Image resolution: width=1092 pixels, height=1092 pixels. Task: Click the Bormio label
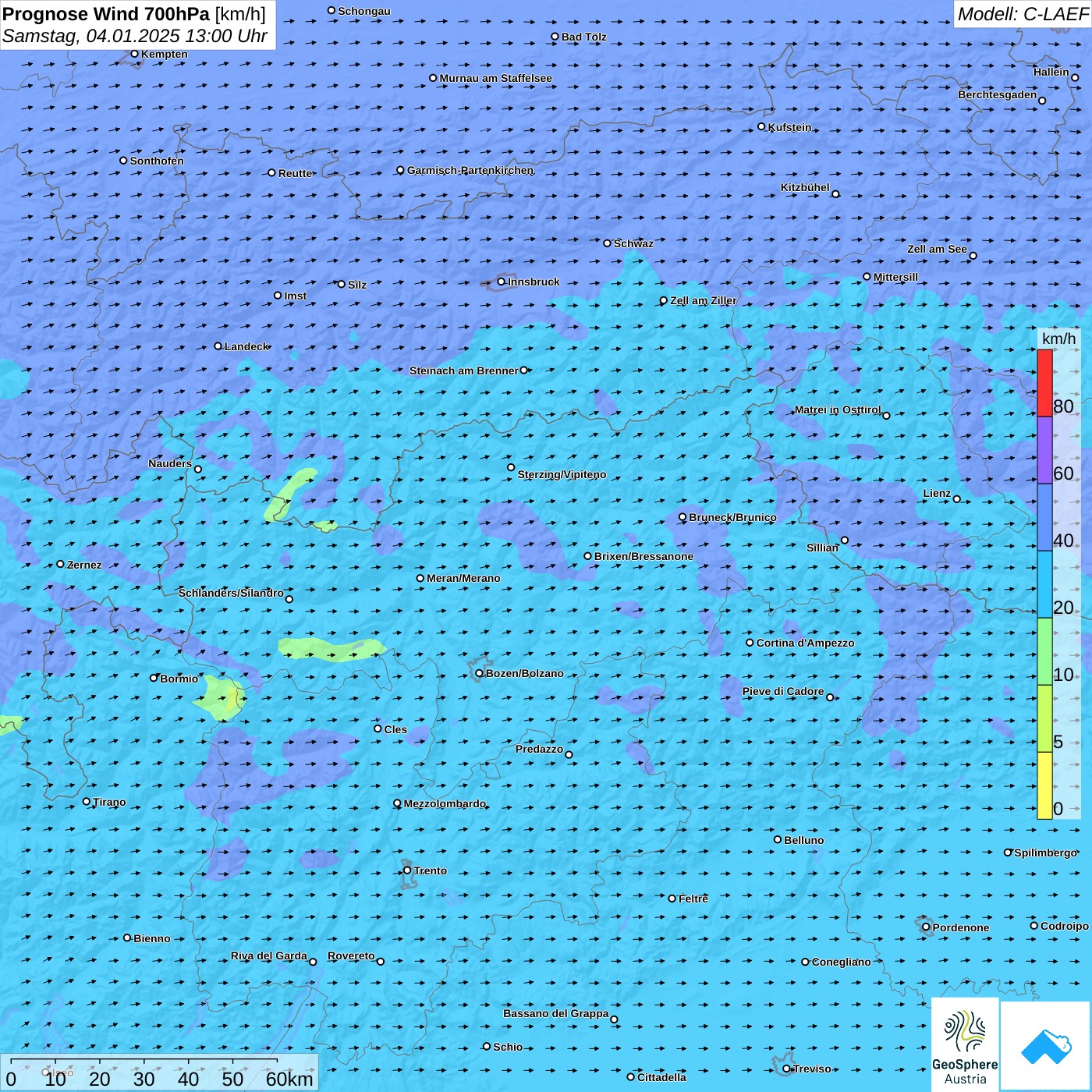point(179,679)
